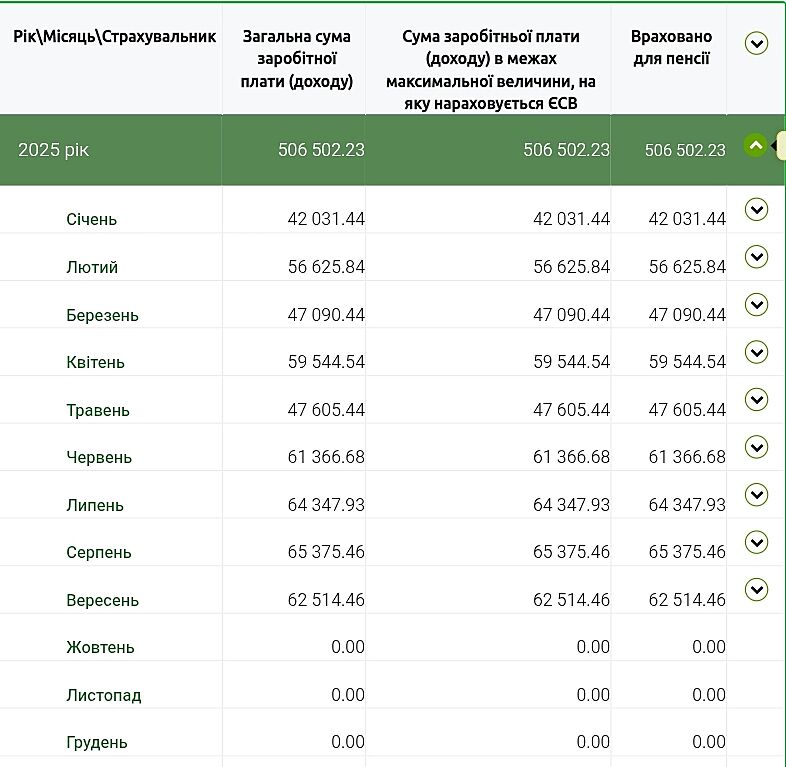Image resolution: width=786 pixels, height=767 pixels.
Task: Select the Січень month label
Action: tap(91, 219)
